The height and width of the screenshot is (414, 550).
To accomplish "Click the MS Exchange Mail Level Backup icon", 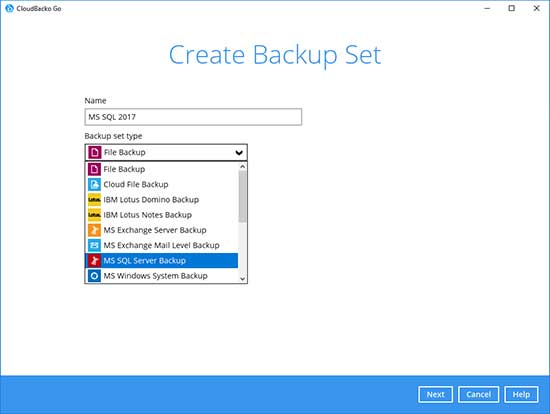I will [94, 245].
